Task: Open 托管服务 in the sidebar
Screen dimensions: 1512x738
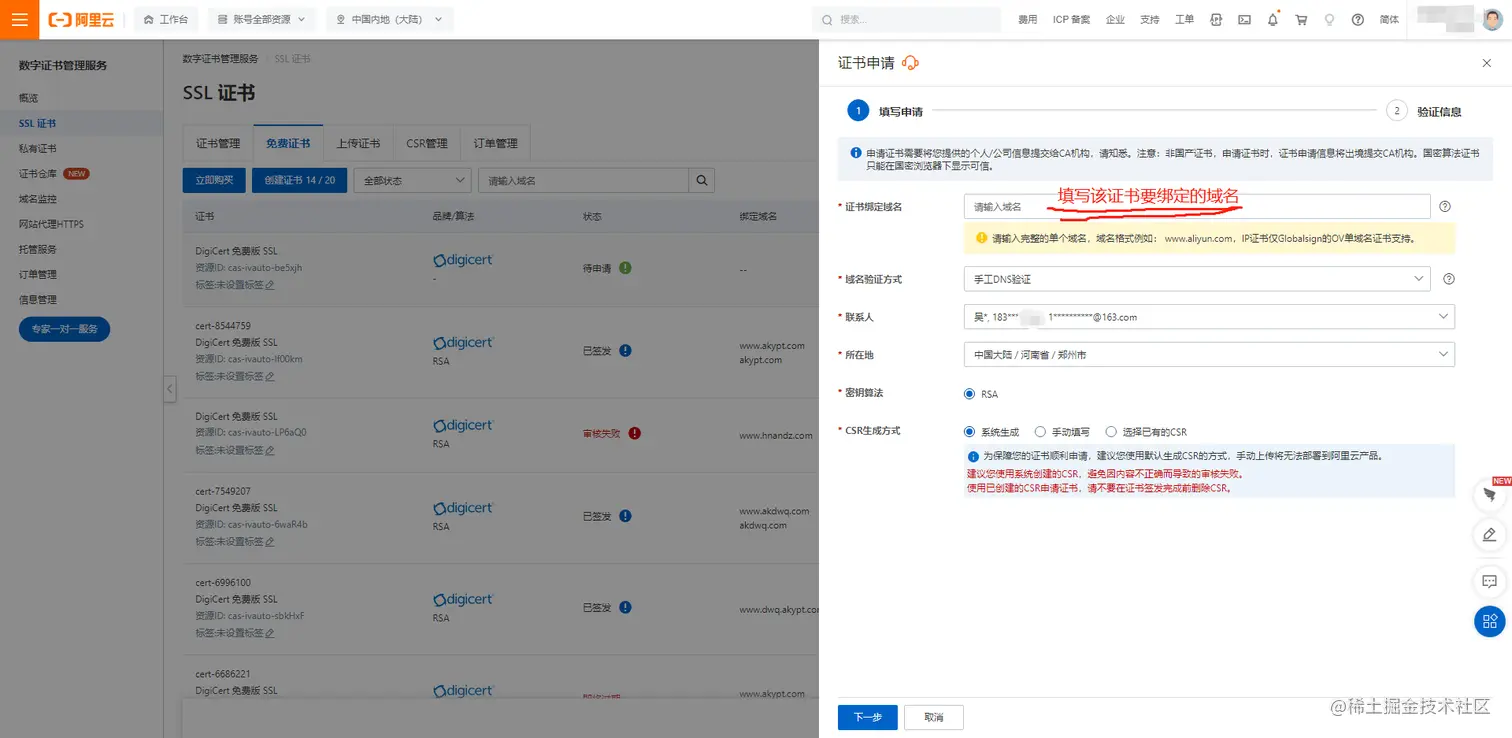Action: tap(38, 249)
